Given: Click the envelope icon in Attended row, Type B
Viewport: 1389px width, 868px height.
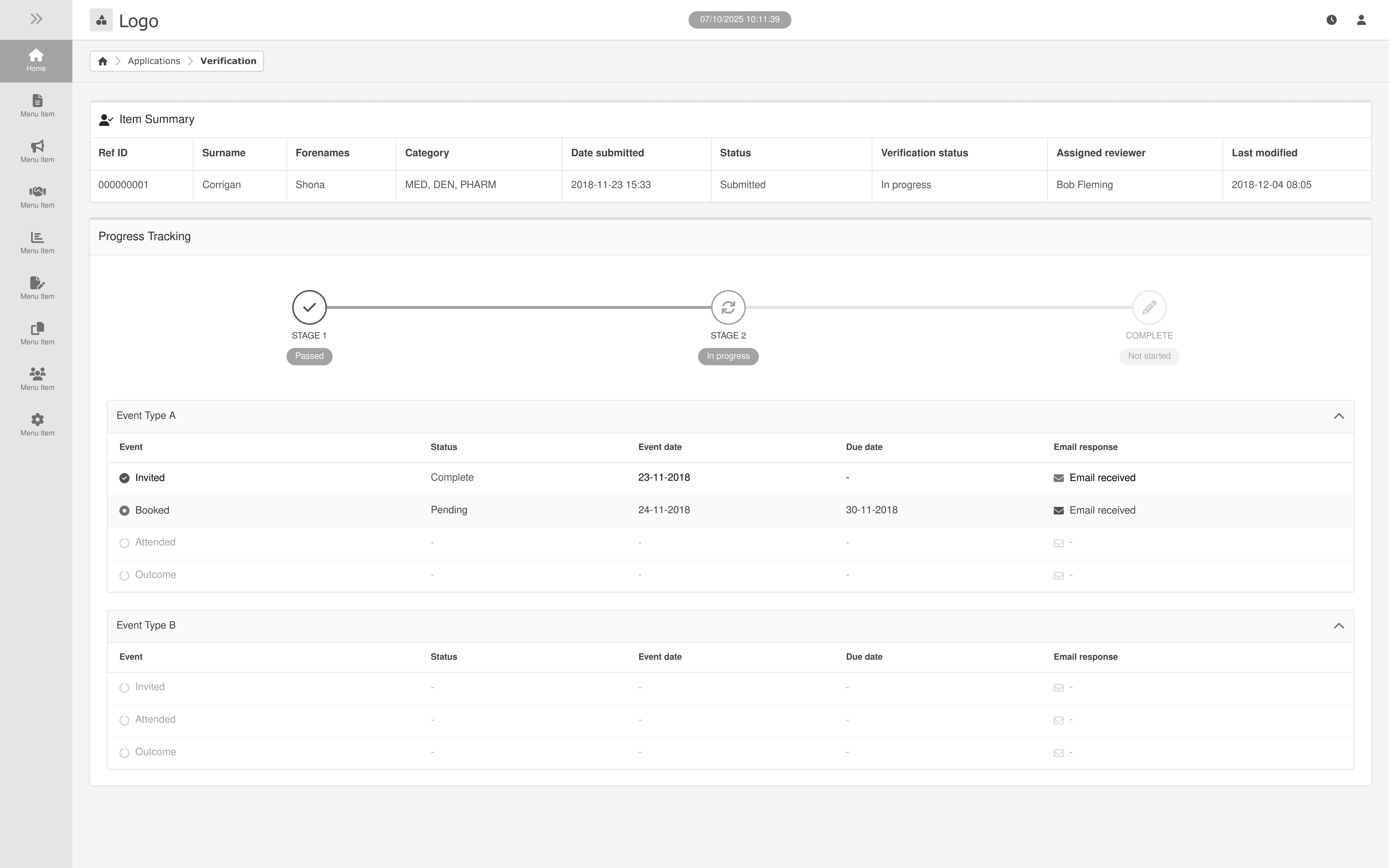Looking at the screenshot, I should [x=1058, y=720].
